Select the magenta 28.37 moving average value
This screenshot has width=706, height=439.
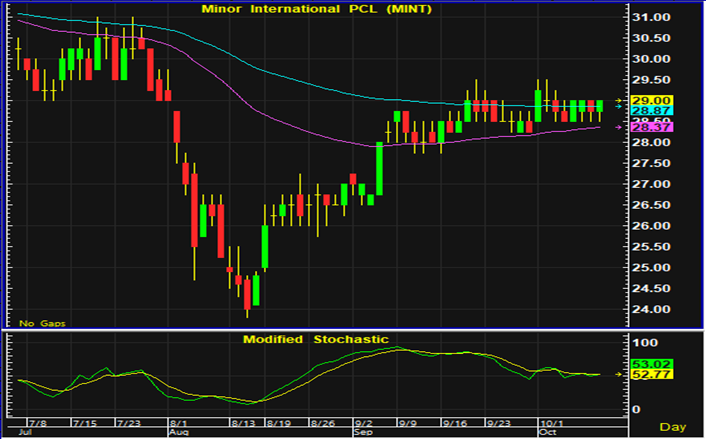(x=652, y=127)
